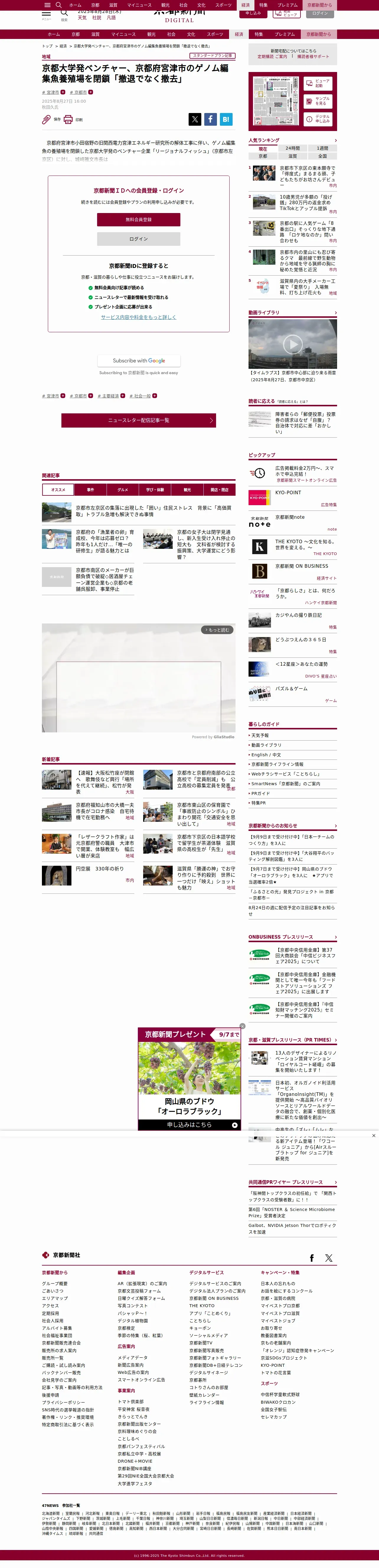Click gray ログイン button in login box

[138, 239]
